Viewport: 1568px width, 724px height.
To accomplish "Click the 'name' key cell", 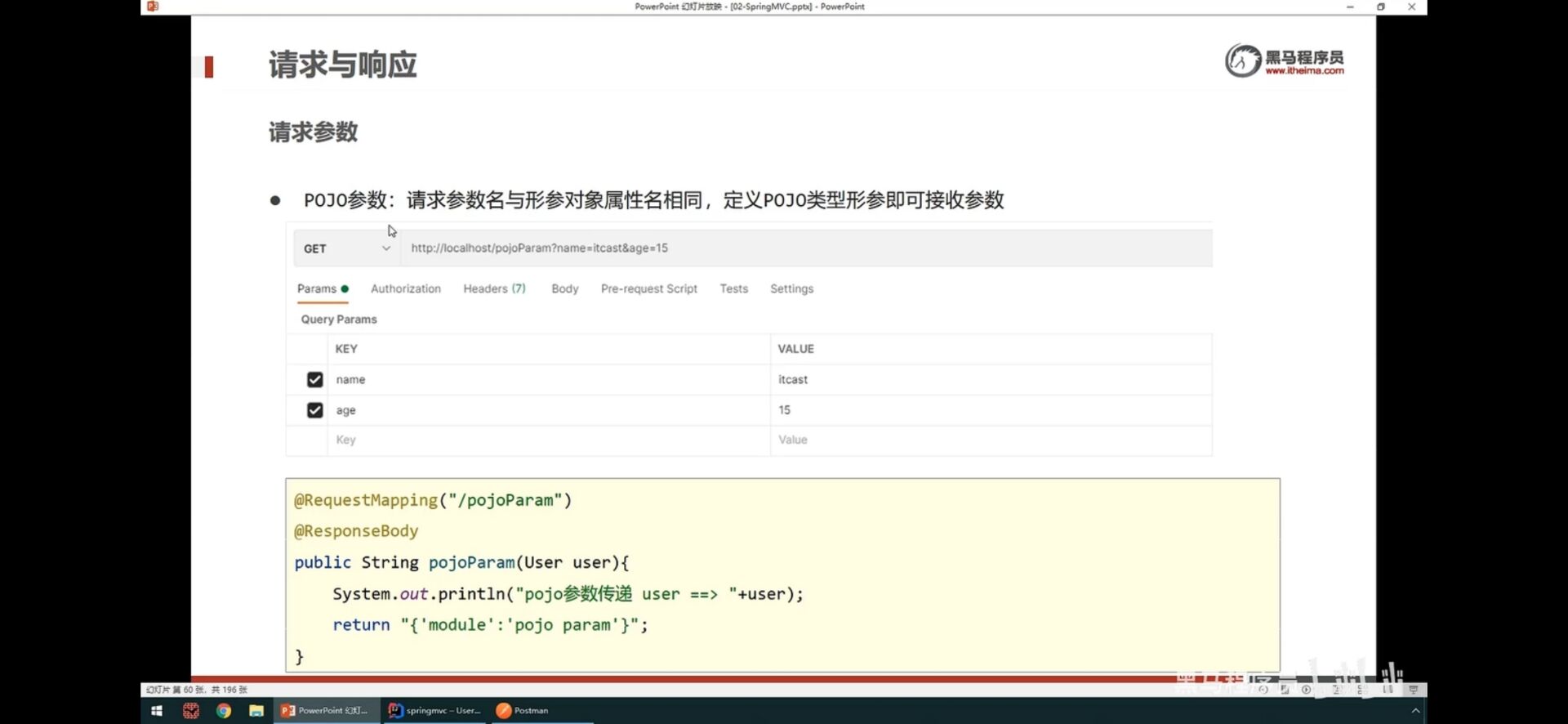I will (549, 380).
